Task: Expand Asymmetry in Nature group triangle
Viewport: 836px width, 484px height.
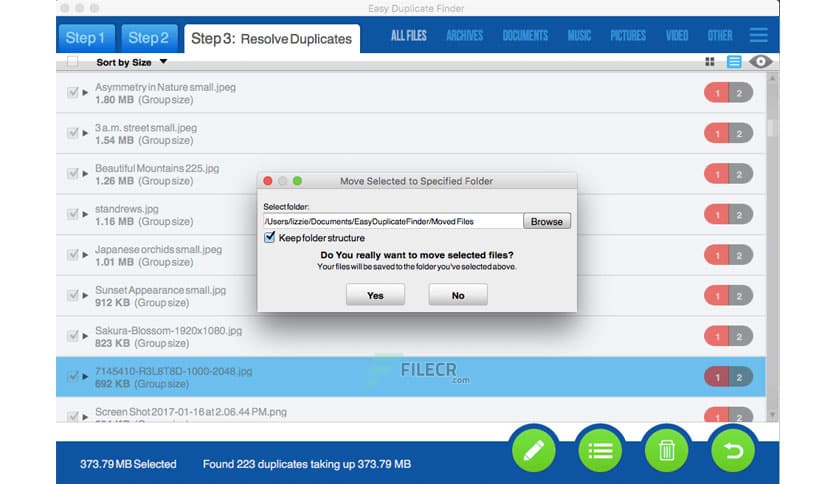Action: [85, 92]
